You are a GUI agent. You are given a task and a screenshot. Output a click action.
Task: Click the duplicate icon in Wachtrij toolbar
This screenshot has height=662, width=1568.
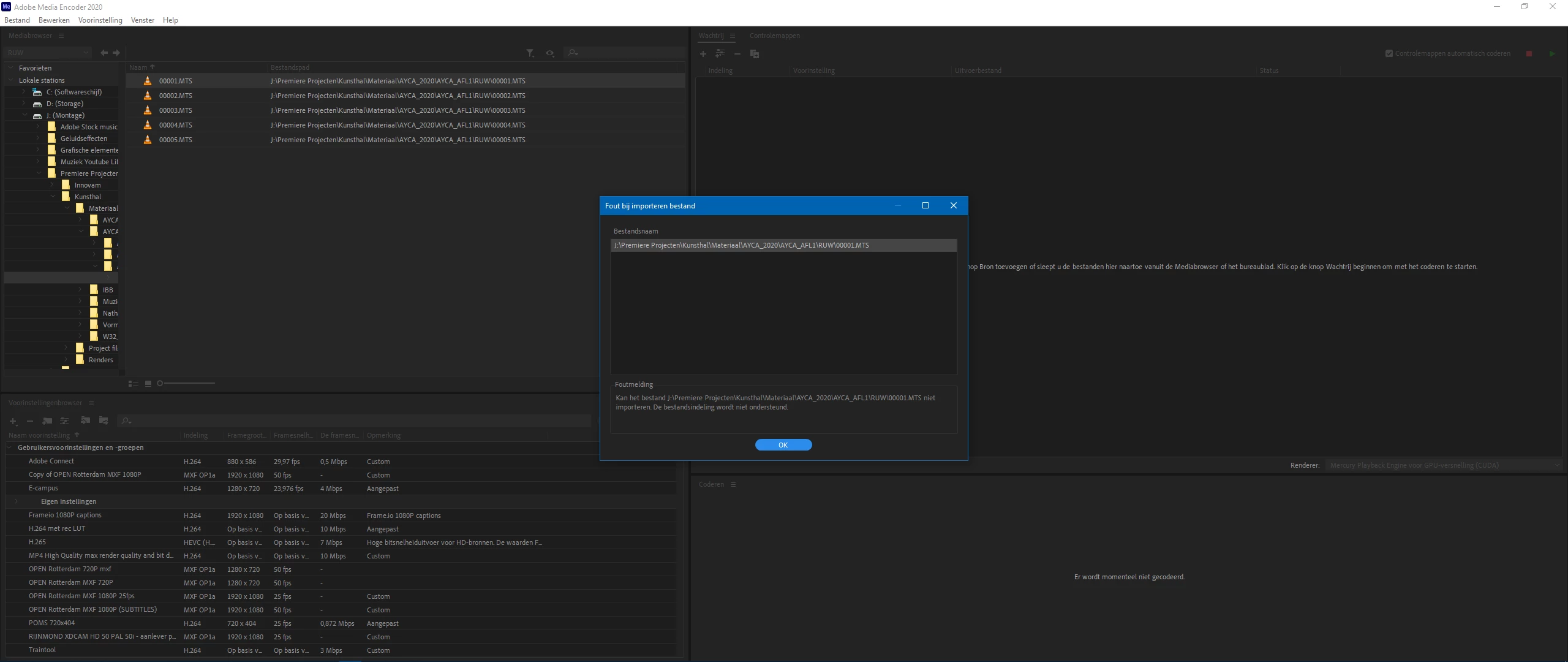click(755, 54)
